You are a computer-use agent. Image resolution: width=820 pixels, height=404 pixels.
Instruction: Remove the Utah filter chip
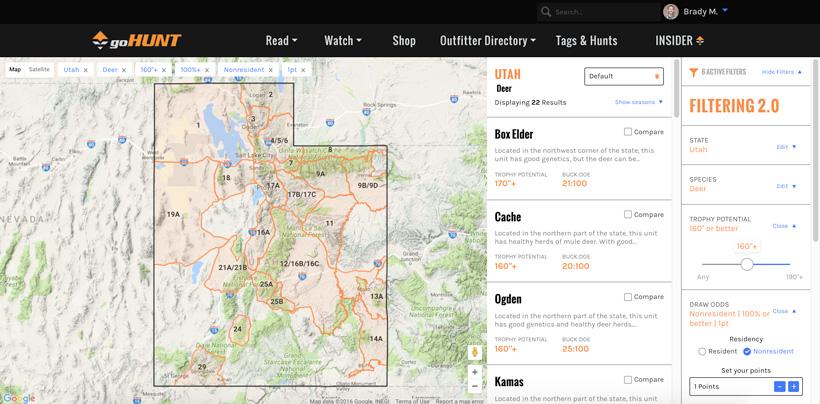point(86,70)
